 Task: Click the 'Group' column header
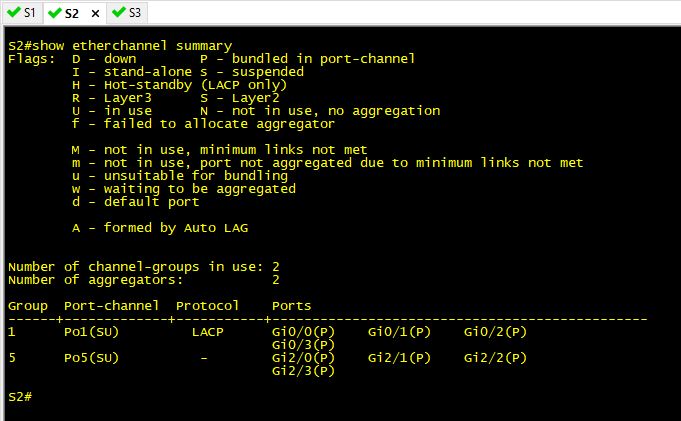(x=28, y=306)
